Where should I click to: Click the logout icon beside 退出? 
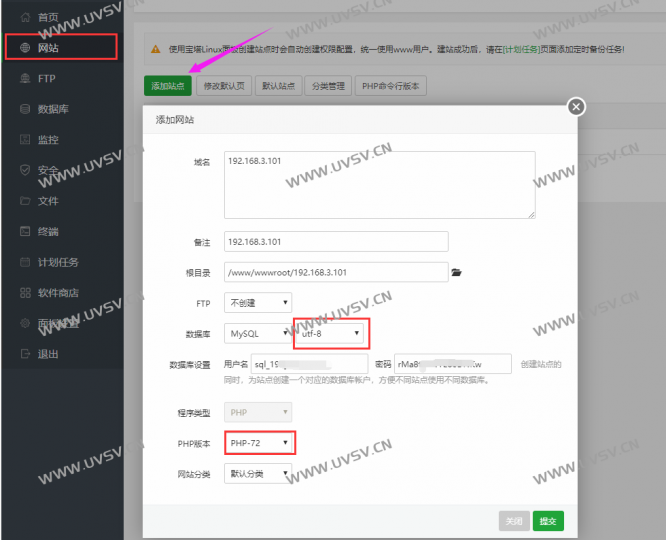click(x=25, y=353)
